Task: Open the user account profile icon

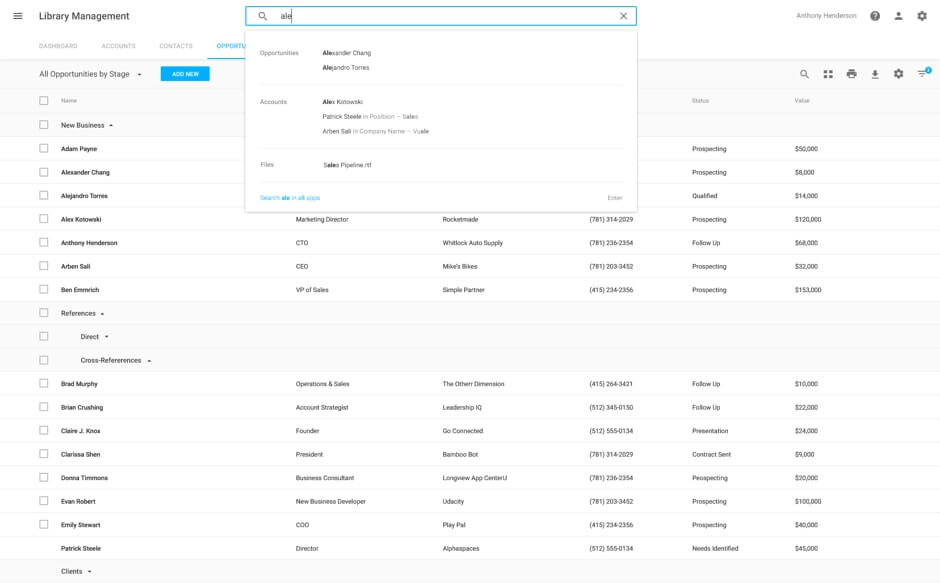Action: tap(898, 16)
